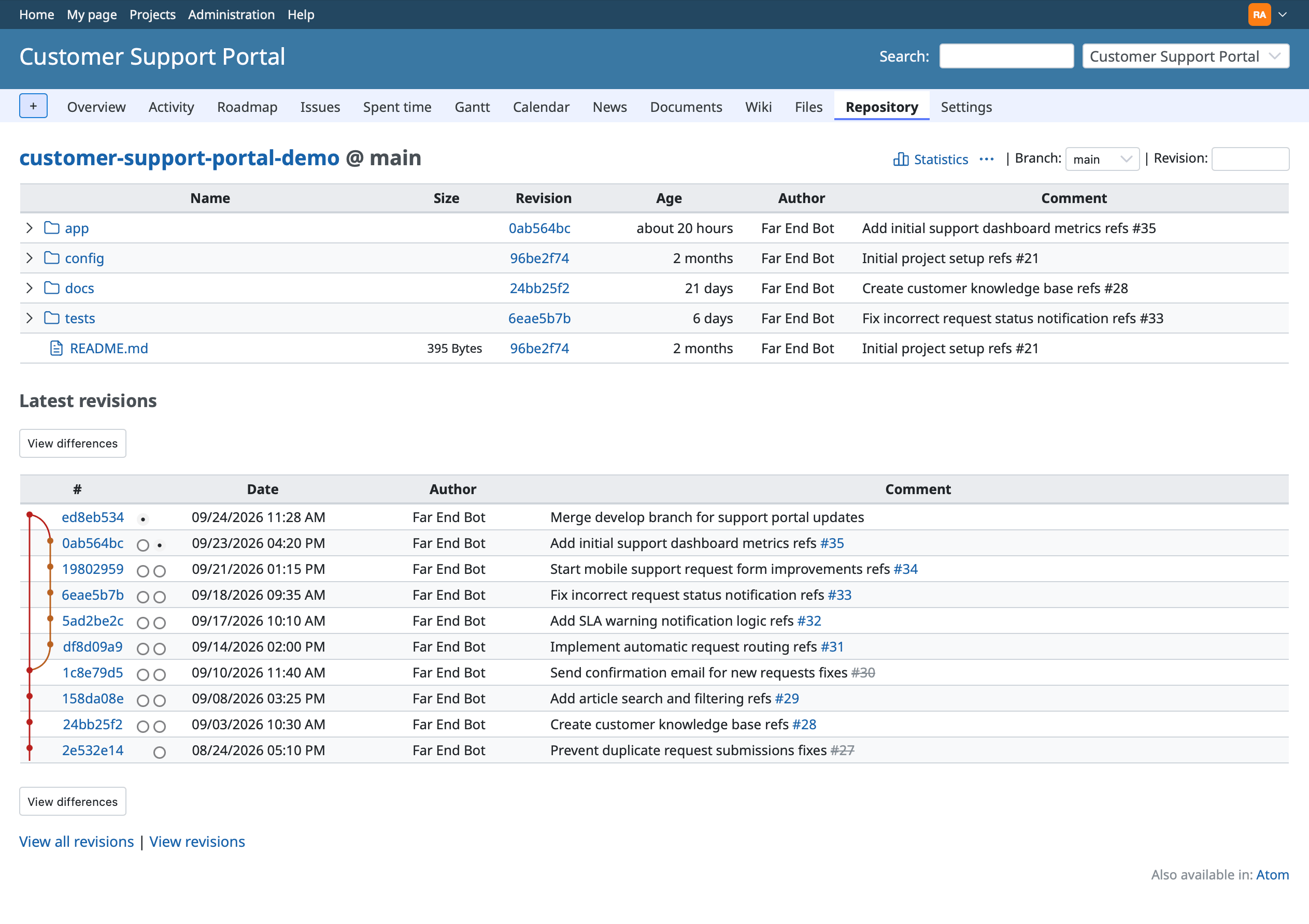This screenshot has width=1309, height=924.
Task: Open the three-dots more actions menu
Action: click(x=986, y=159)
